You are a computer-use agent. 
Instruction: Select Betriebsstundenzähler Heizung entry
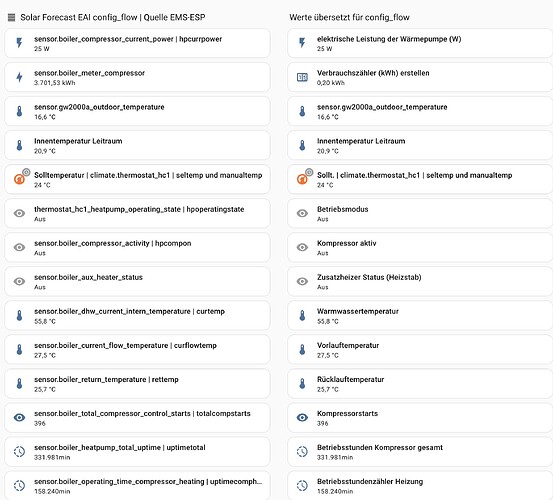[x=420, y=486]
